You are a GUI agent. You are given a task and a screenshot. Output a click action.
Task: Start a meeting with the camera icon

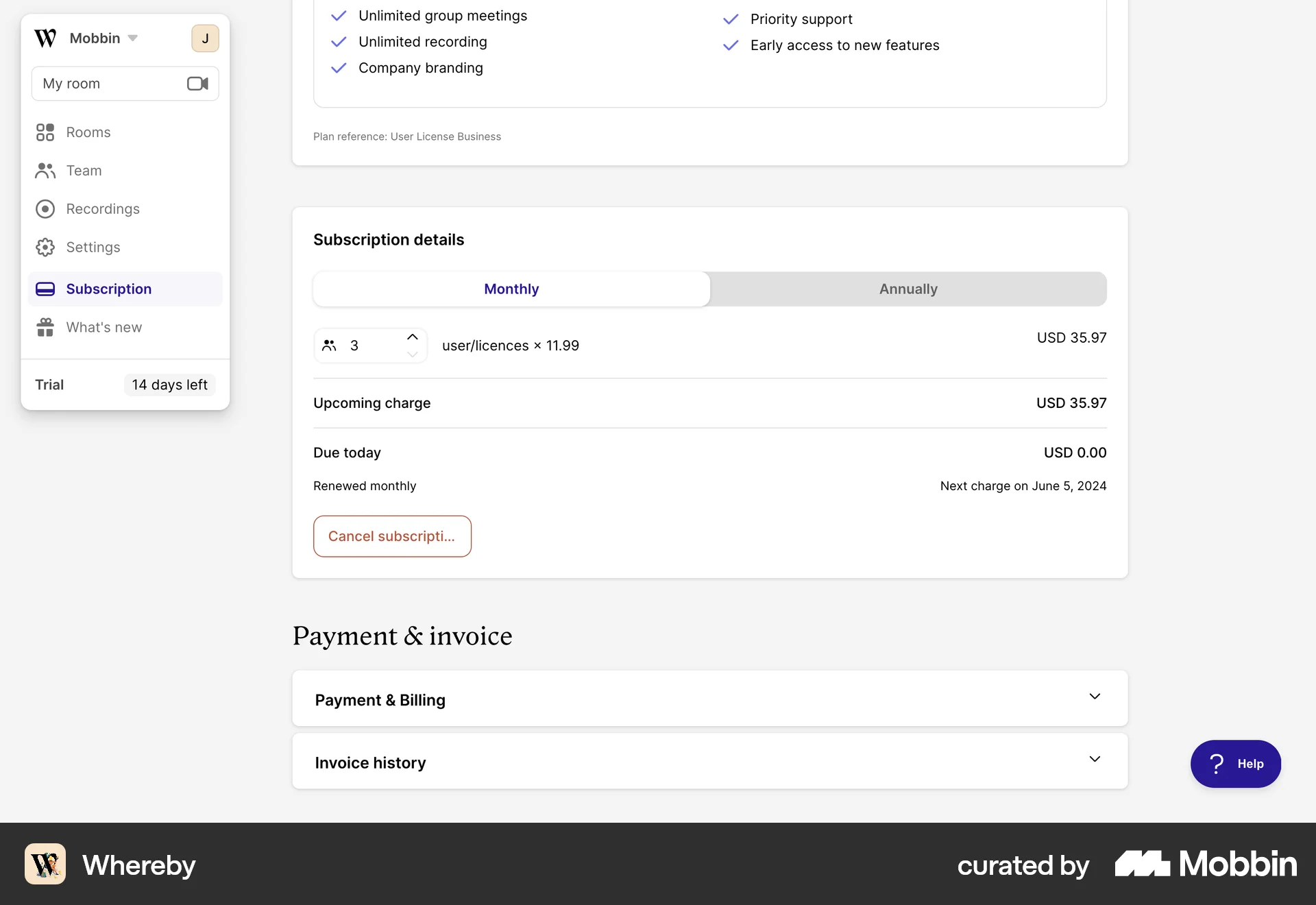(x=197, y=83)
